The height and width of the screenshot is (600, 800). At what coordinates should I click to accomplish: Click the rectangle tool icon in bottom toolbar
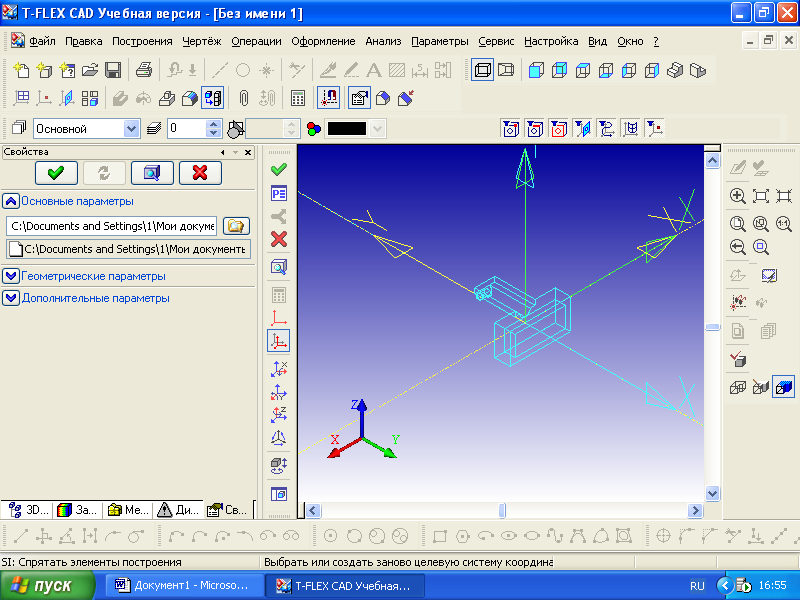pyautogui.click(x=439, y=536)
